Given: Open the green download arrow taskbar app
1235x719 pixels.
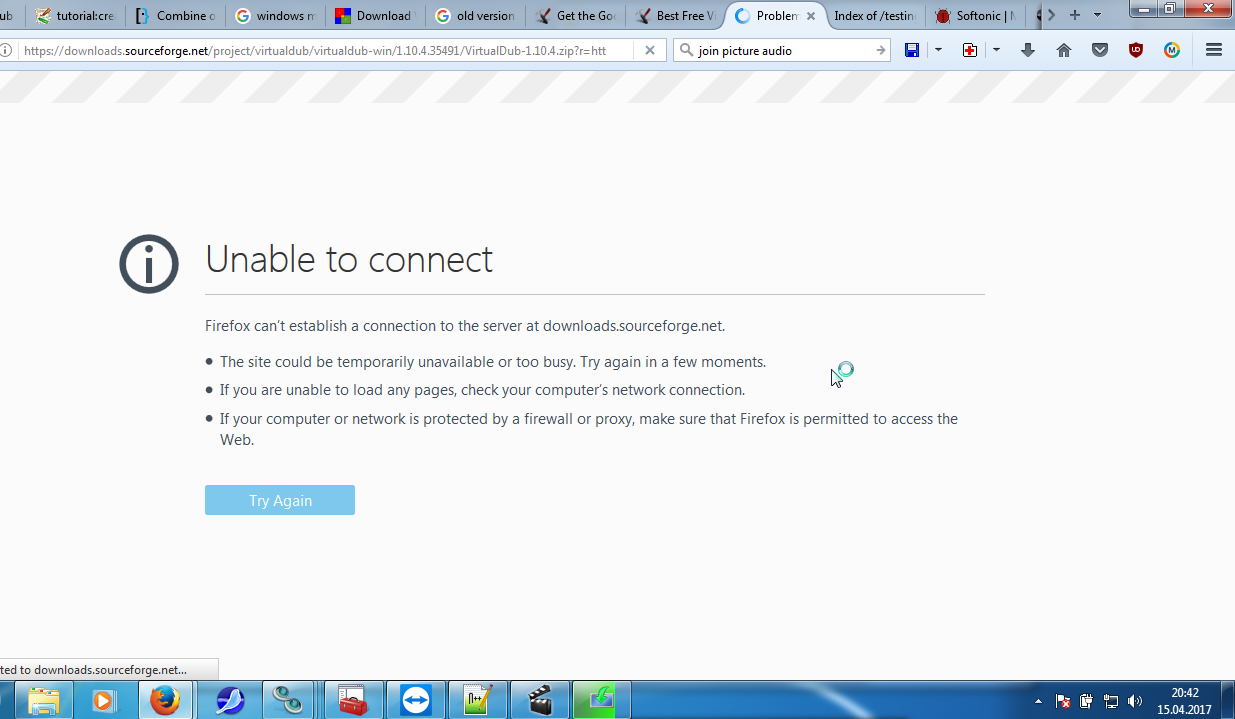Looking at the screenshot, I should point(602,700).
